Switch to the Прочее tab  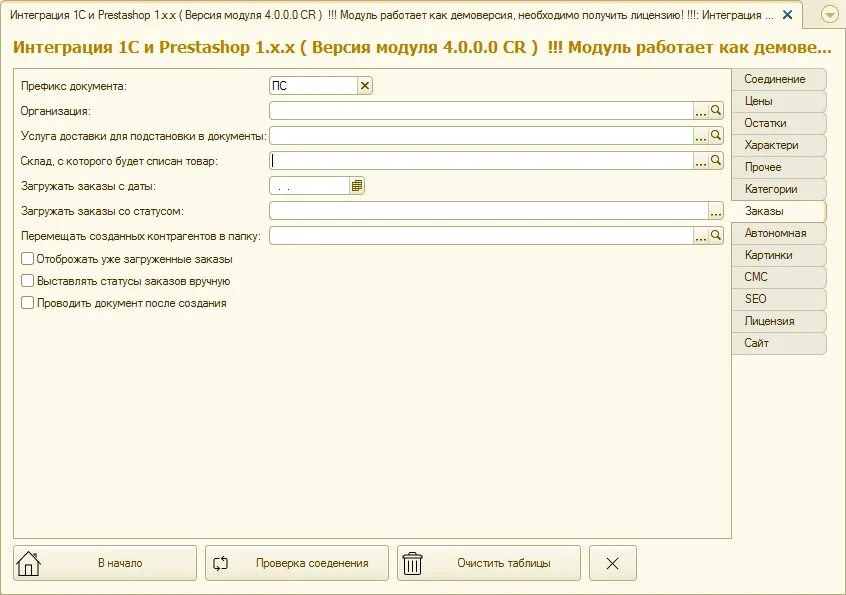tap(779, 167)
